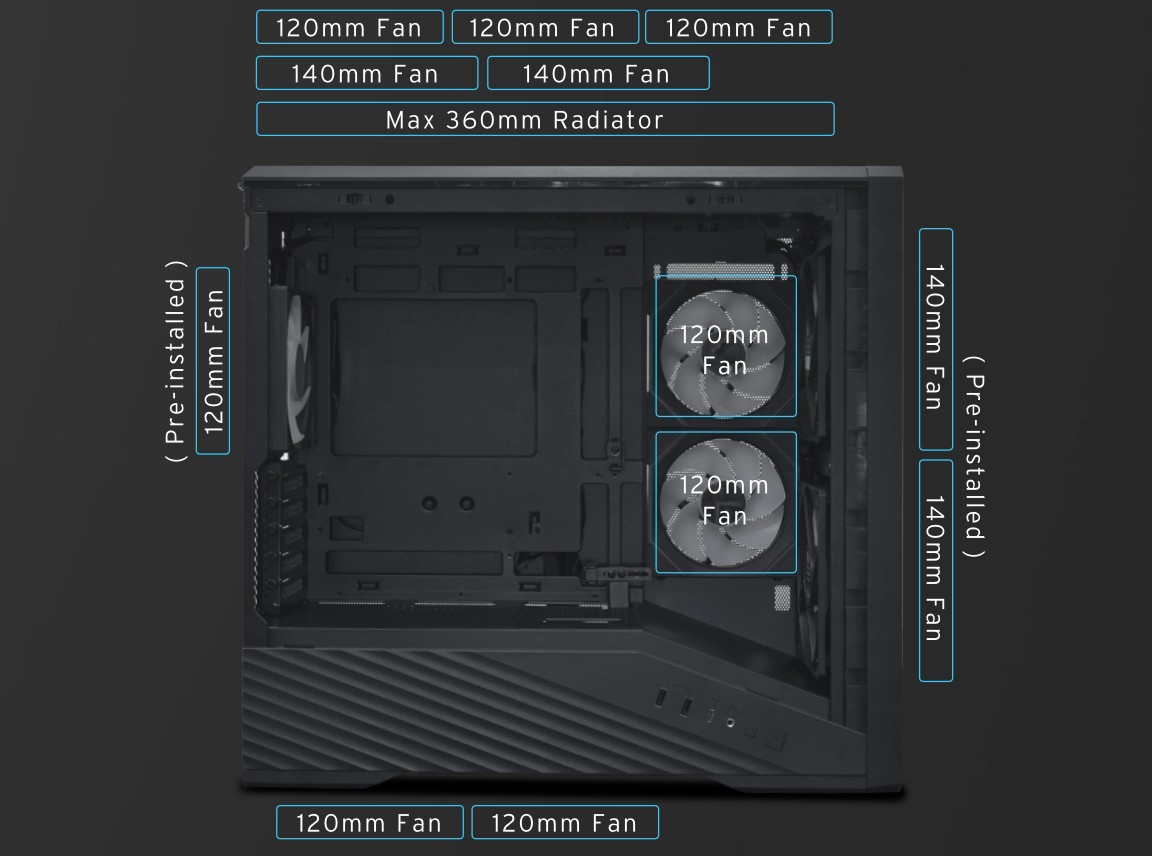Click the motherboard tray cutout area
The image size is (1152, 856).
[433, 378]
